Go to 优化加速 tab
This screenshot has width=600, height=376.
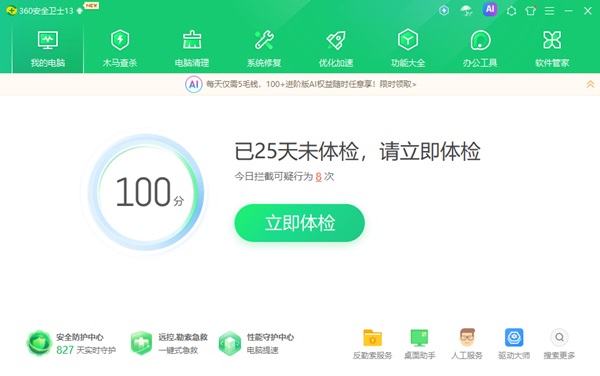tap(336, 49)
